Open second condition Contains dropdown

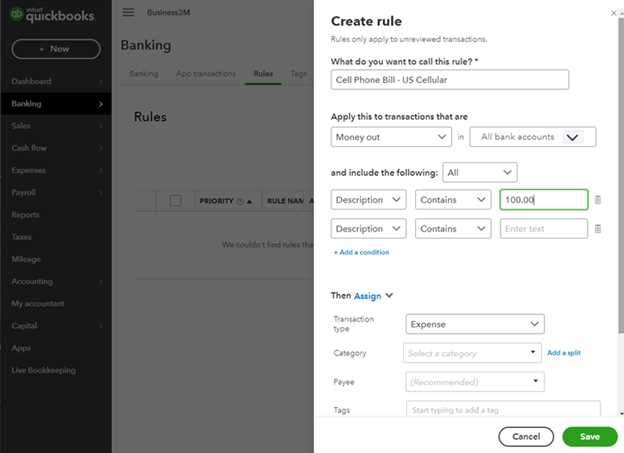point(453,228)
